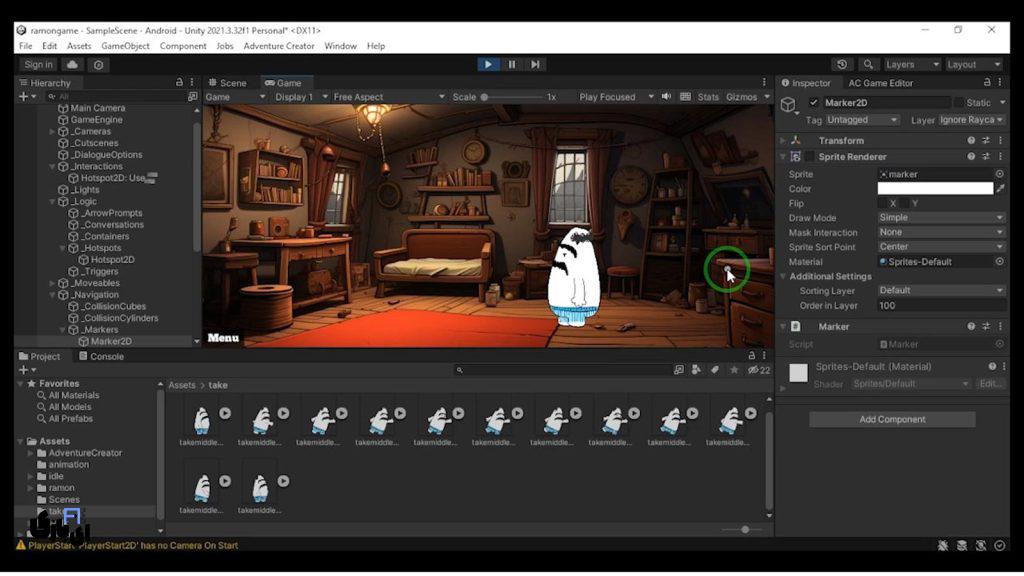The height and width of the screenshot is (576, 1024).
Task: Click the Sign in button
Action: pyautogui.click(x=38, y=65)
